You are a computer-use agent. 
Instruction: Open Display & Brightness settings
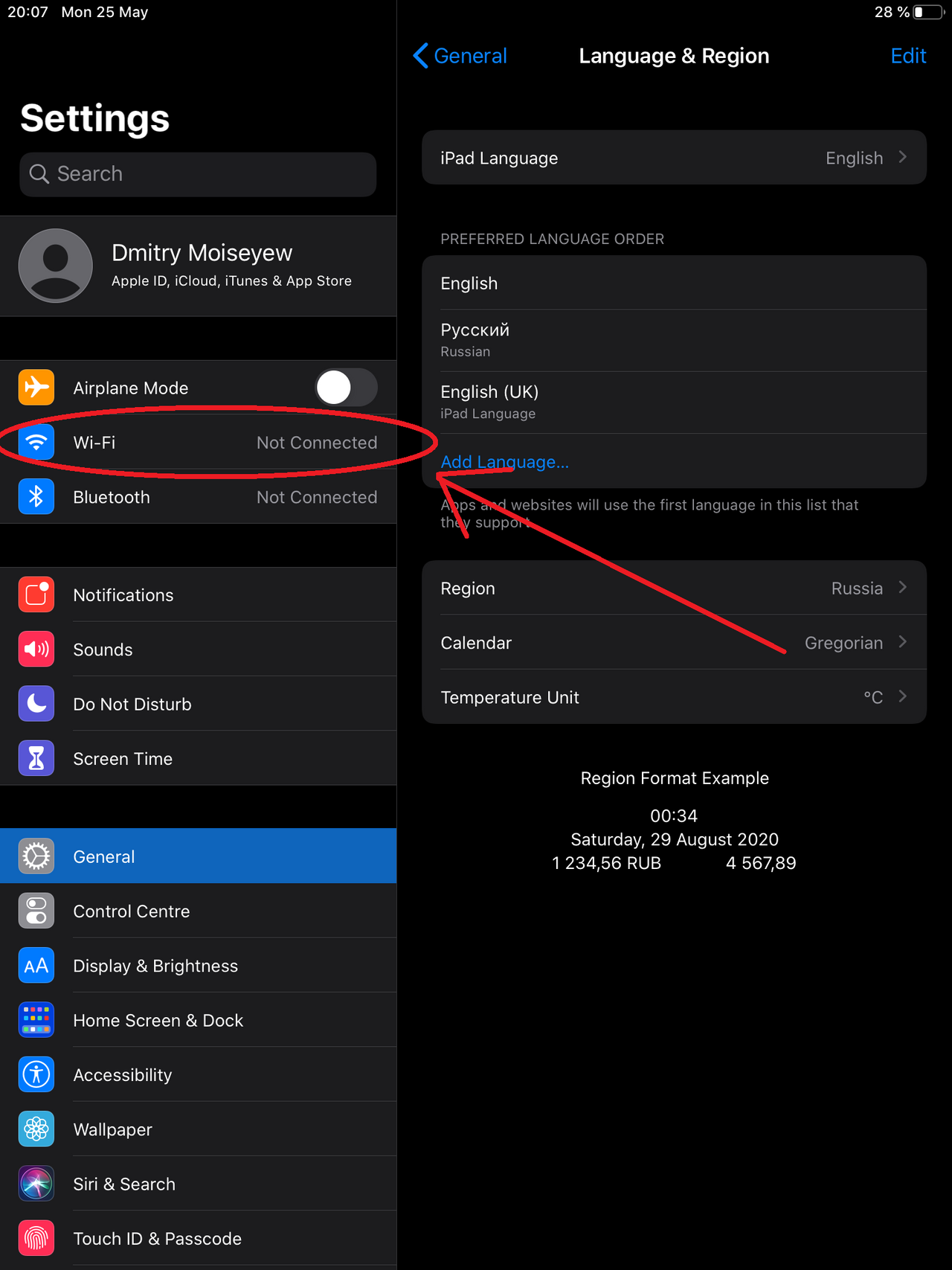(199, 966)
